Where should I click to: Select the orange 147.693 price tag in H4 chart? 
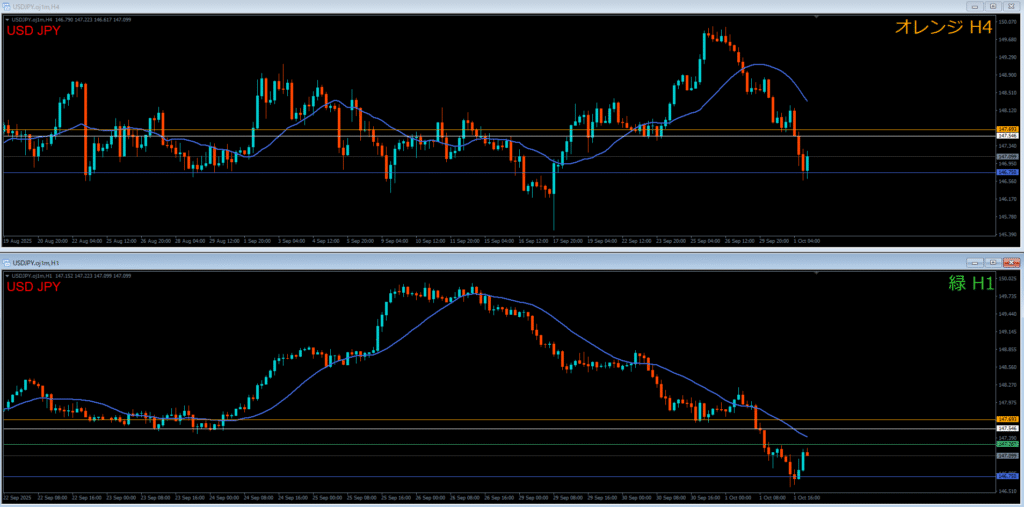tap(1008, 130)
